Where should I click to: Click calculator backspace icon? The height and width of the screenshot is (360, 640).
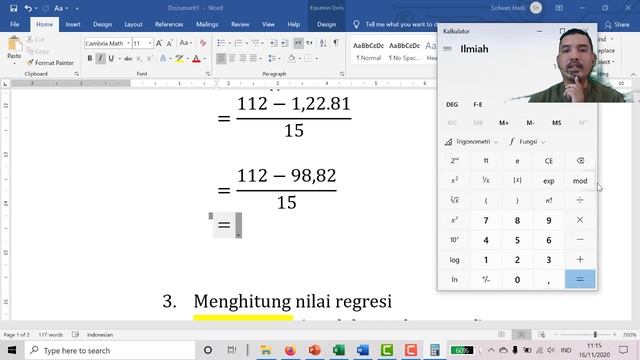click(x=580, y=160)
